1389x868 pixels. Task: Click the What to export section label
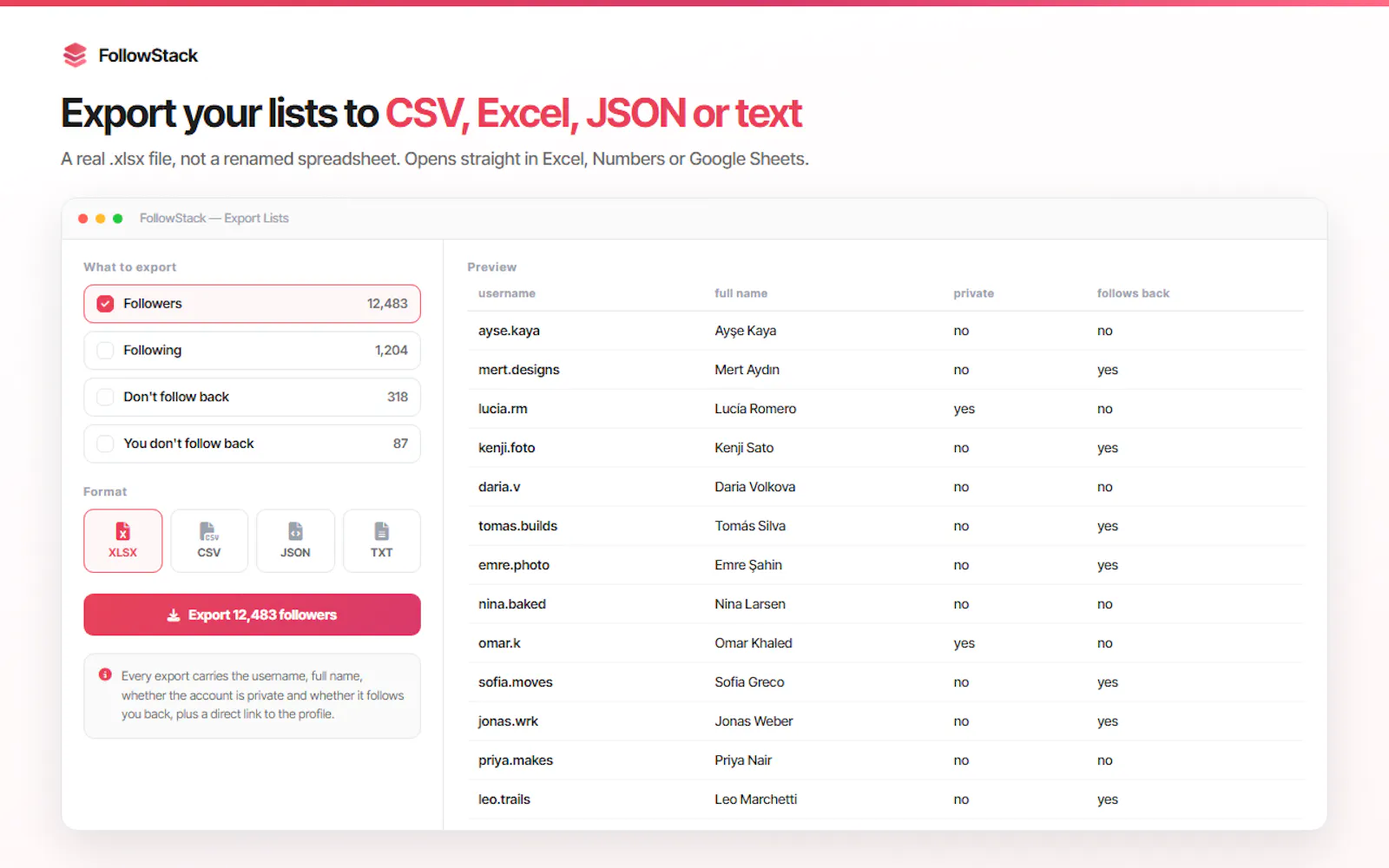pos(130,267)
